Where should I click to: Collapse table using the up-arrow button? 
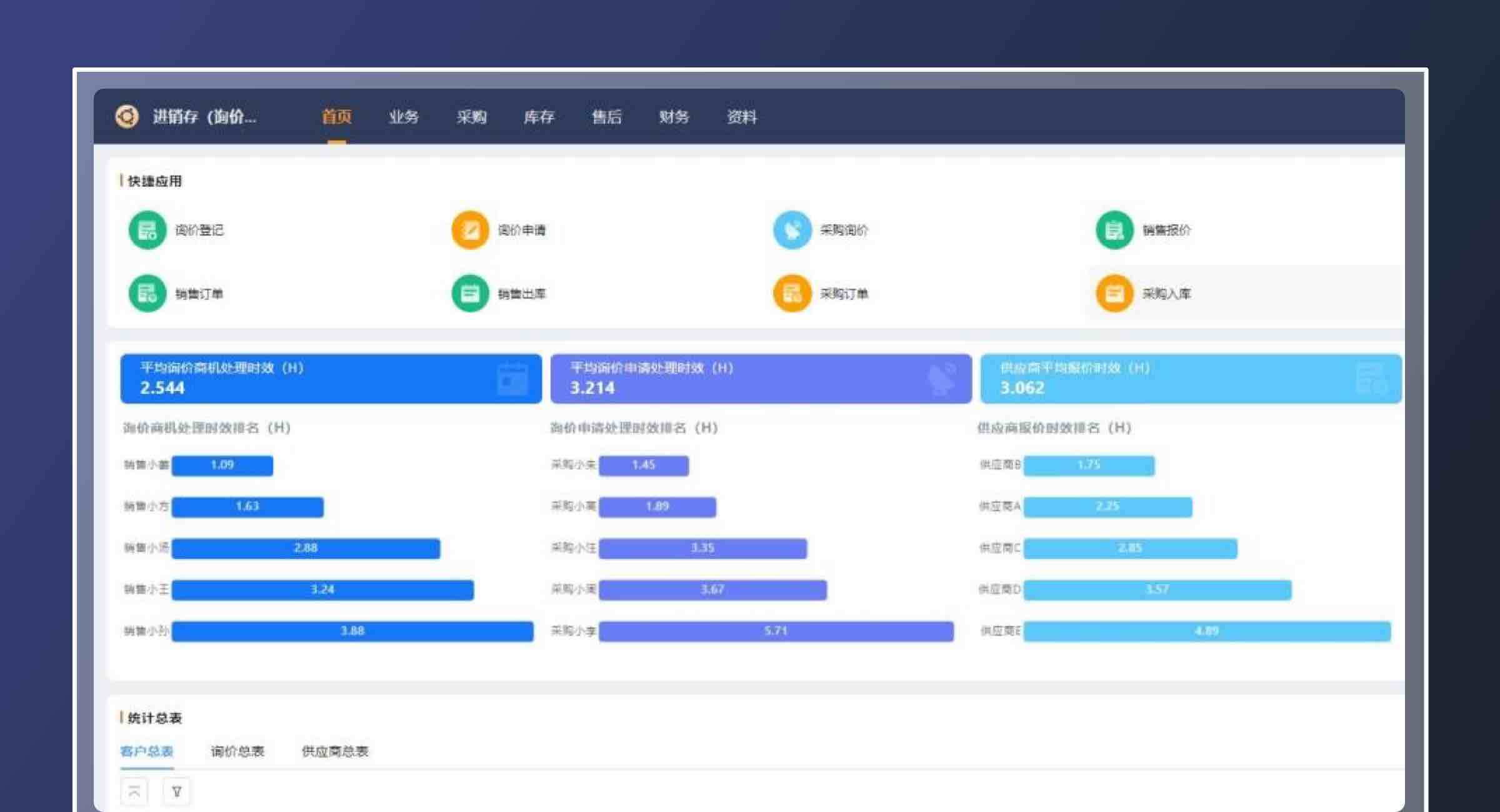134,791
